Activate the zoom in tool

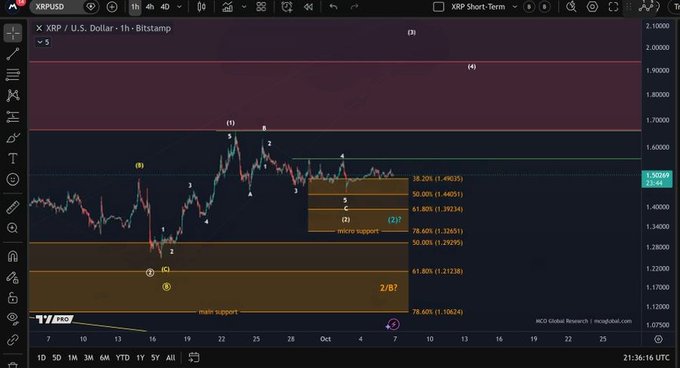[x=13, y=228]
